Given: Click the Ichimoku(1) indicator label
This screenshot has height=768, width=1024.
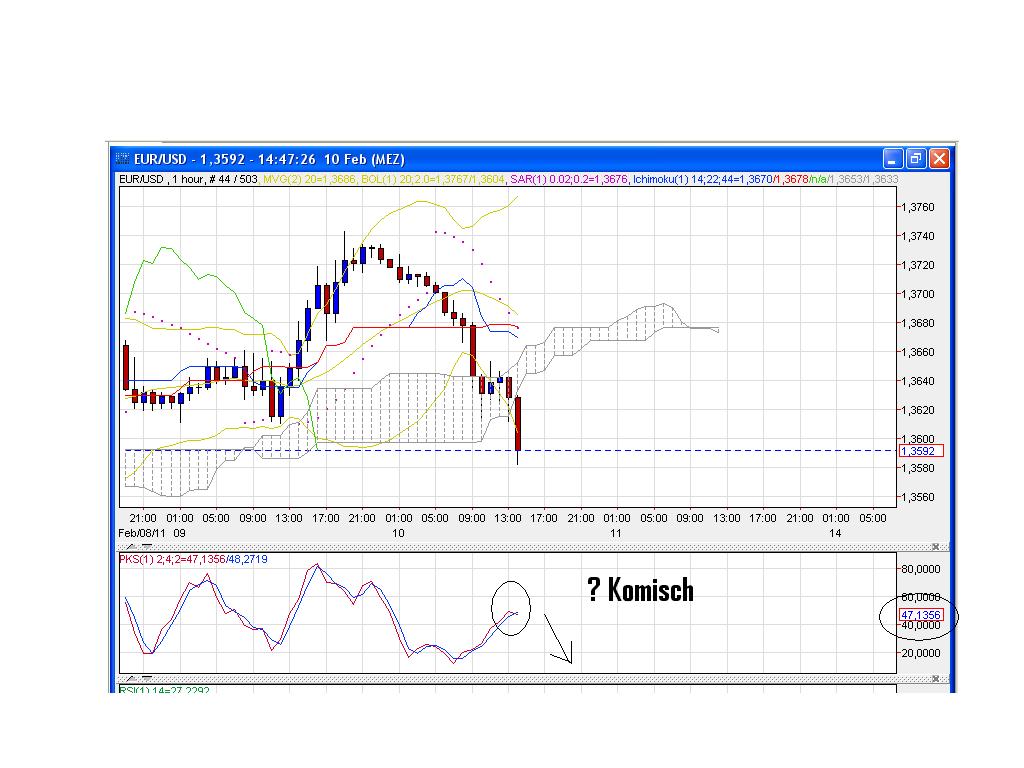Looking at the screenshot, I should pos(660,180).
